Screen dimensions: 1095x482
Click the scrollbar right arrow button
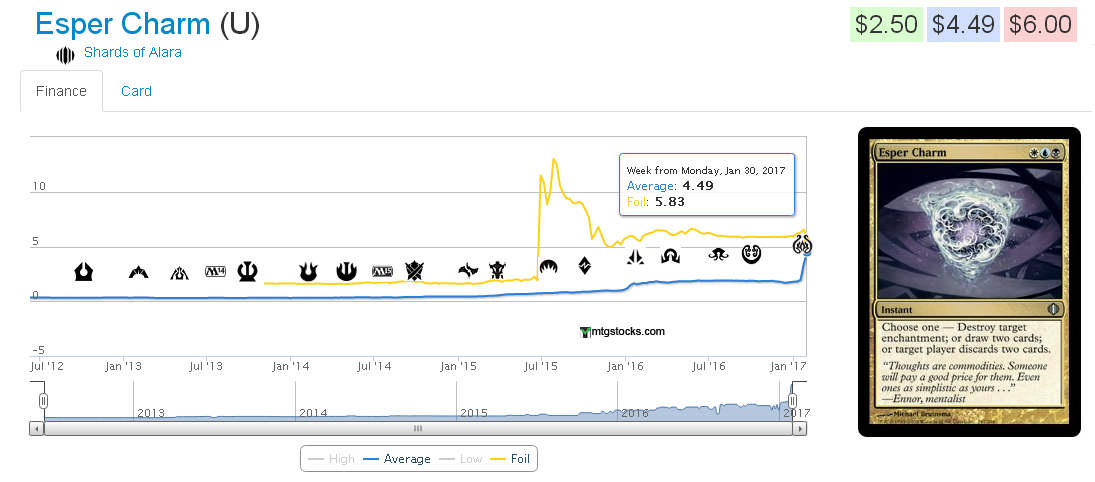pos(800,428)
